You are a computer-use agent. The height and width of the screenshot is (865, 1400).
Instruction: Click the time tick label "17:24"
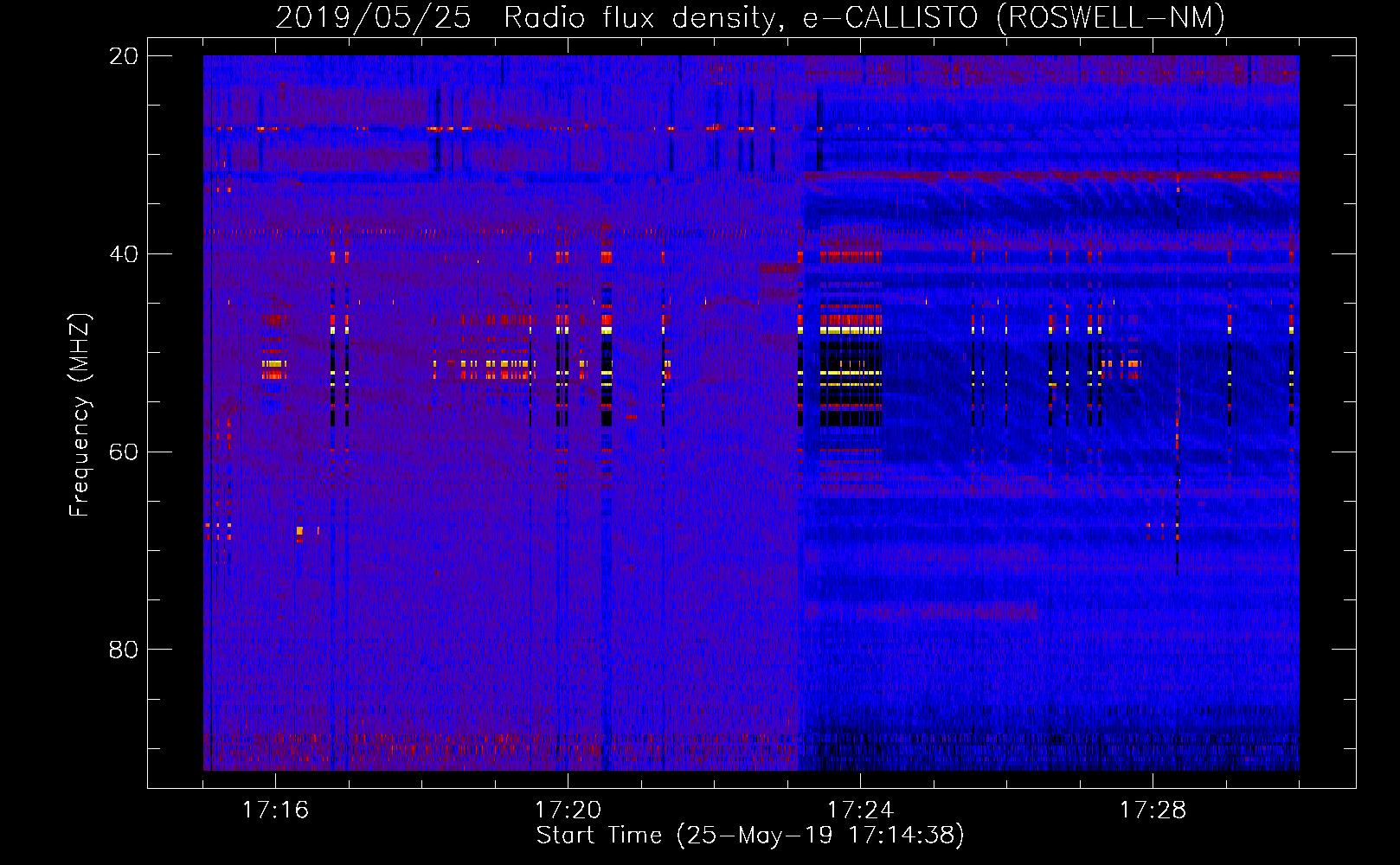click(x=860, y=810)
